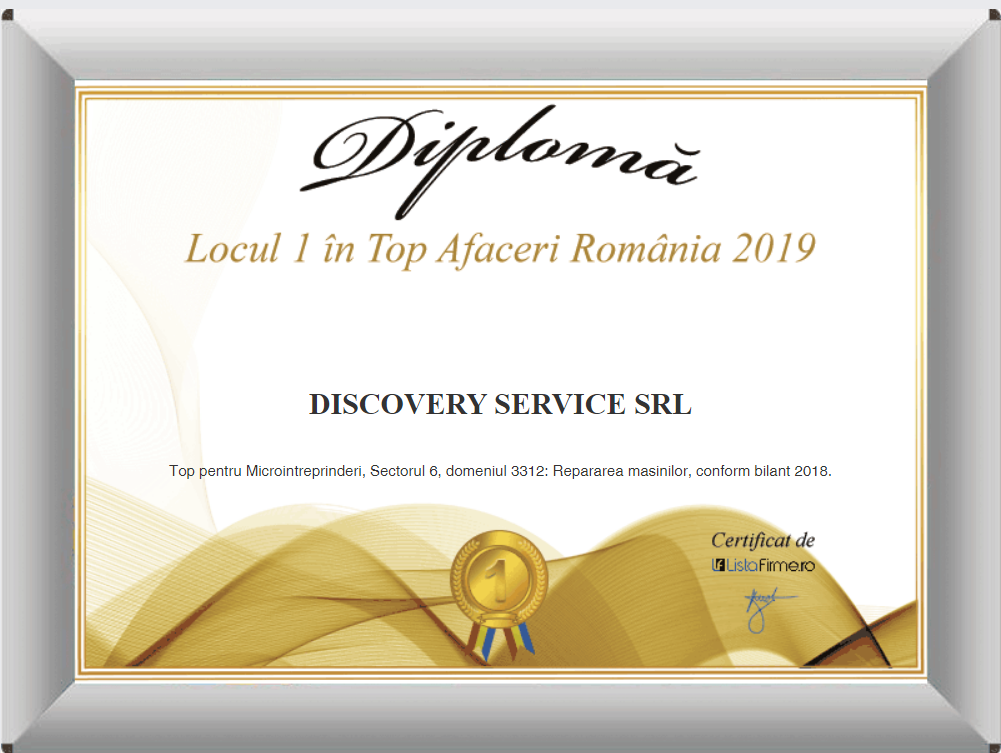The width and height of the screenshot is (1001, 753).
Task: Click the gold number 1 medal
Action: tap(499, 593)
